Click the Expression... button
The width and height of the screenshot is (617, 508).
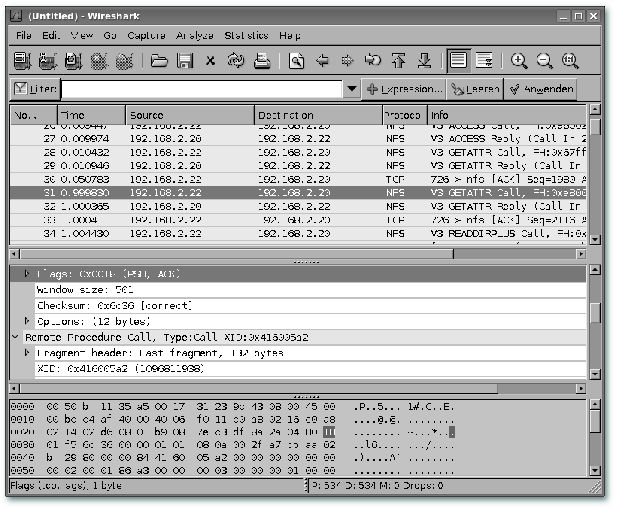coord(403,90)
